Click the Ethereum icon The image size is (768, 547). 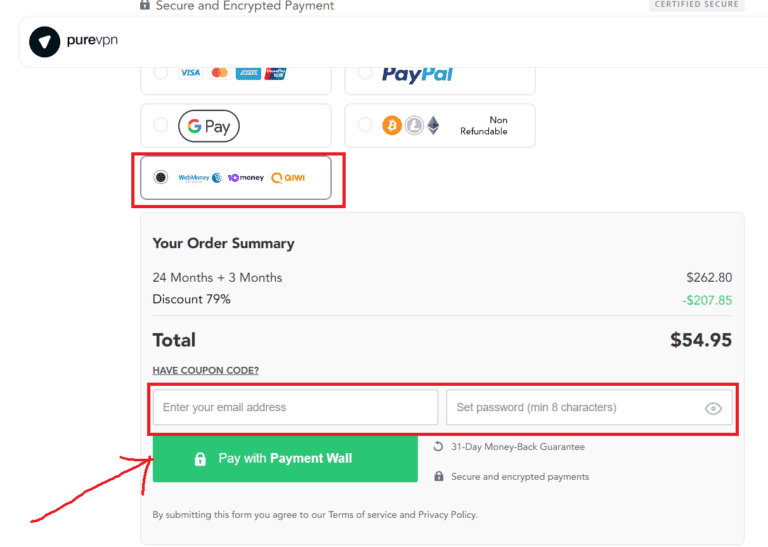(433, 126)
